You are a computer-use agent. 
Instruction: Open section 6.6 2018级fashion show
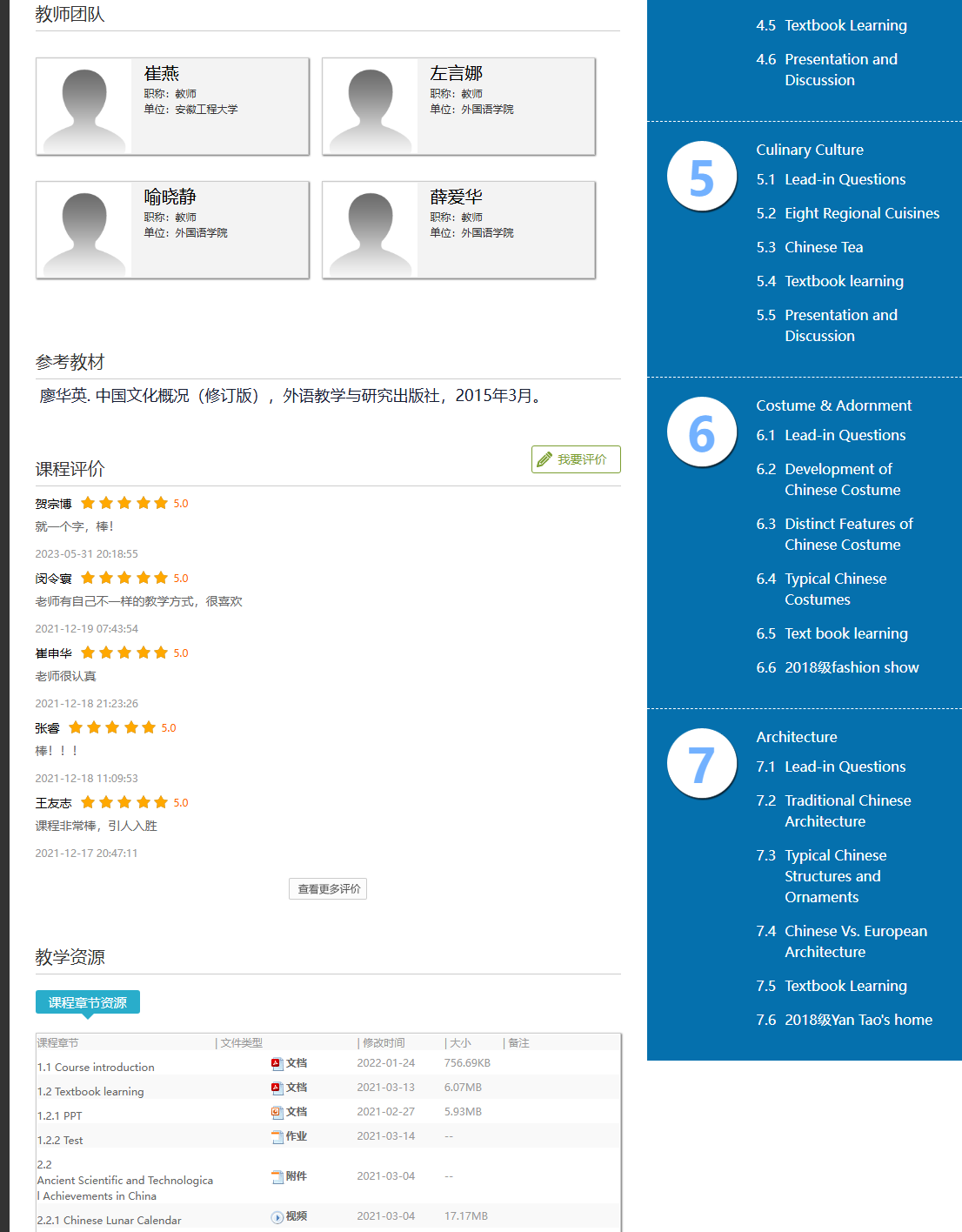[851, 667]
